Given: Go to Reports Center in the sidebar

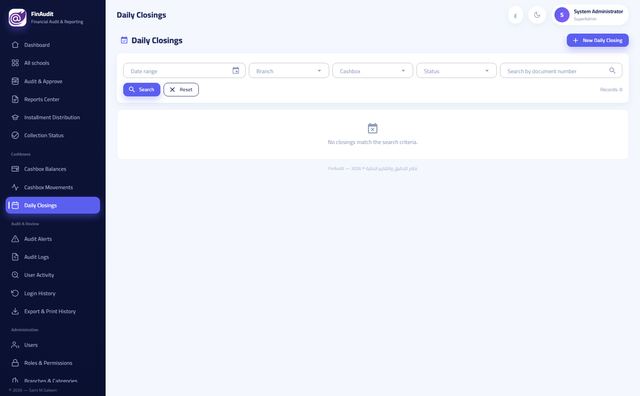Looking at the screenshot, I should 53,99.
